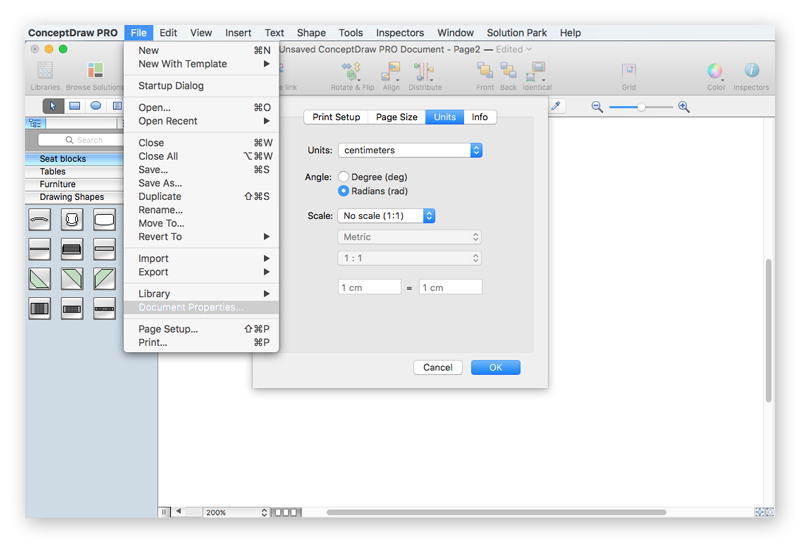Pick the rounded rectangle seat shape
The height and width of the screenshot is (543, 800).
tap(104, 220)
